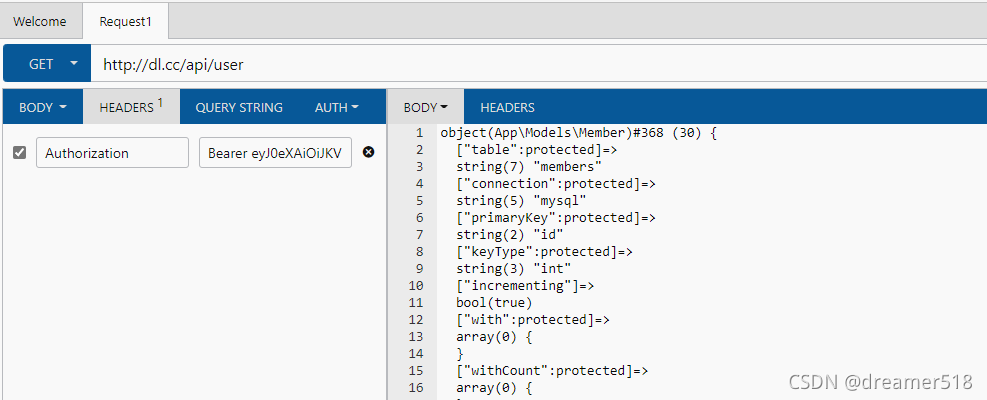The width and height of the screenshot is (987, 400).
Task: Click line number 13 in gutter
Action: click(x=415, y=337)
